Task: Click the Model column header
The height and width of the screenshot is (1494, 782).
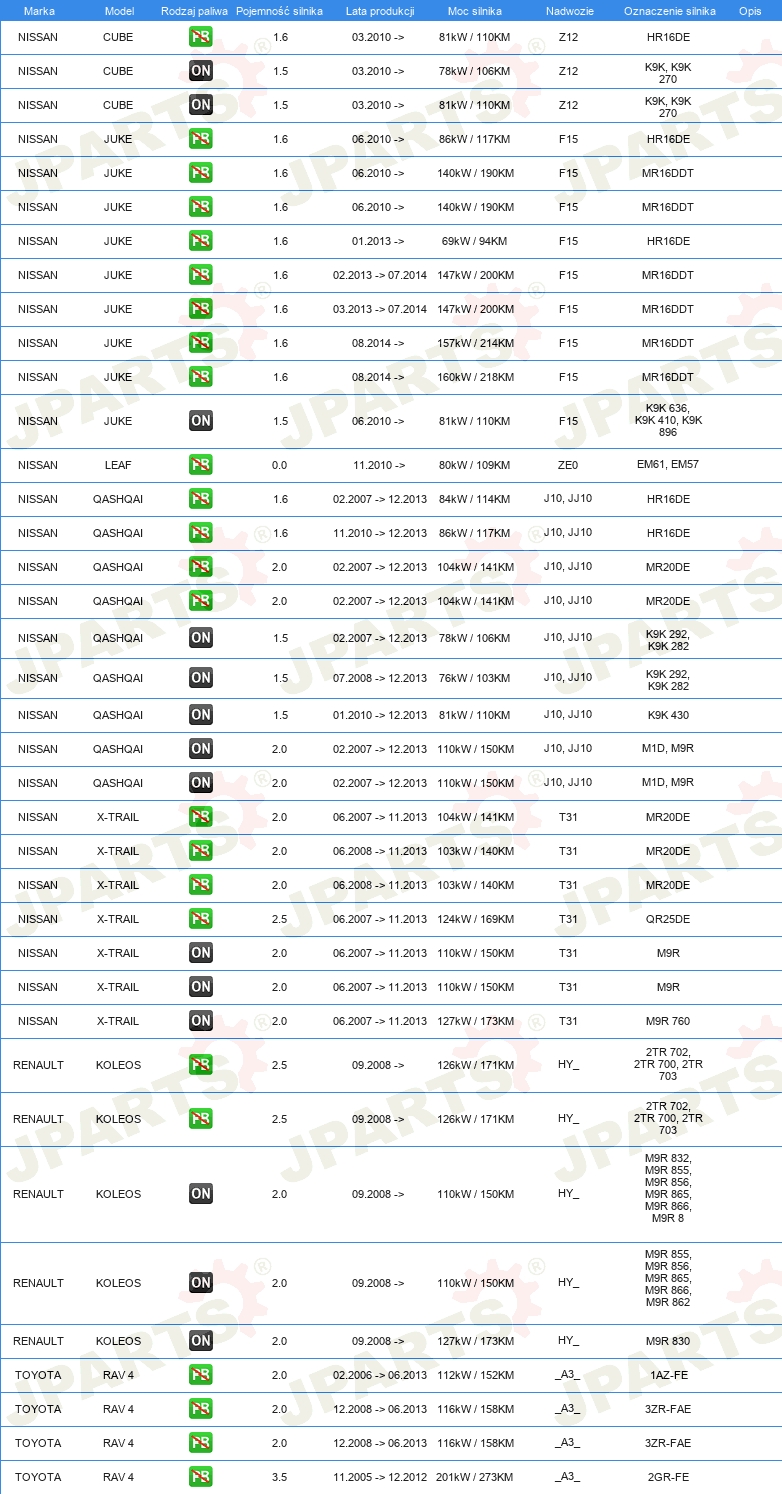Action: pos(118,11)
